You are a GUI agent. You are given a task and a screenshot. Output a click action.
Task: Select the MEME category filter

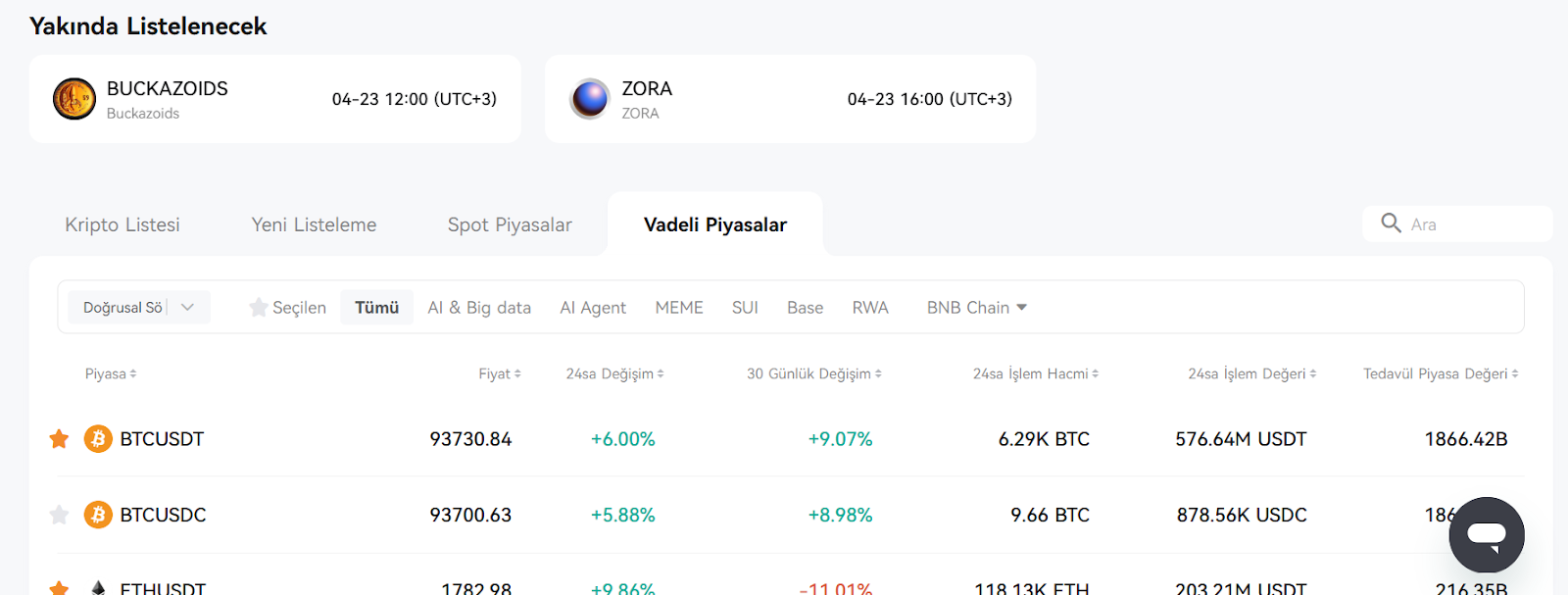point(679,308)
